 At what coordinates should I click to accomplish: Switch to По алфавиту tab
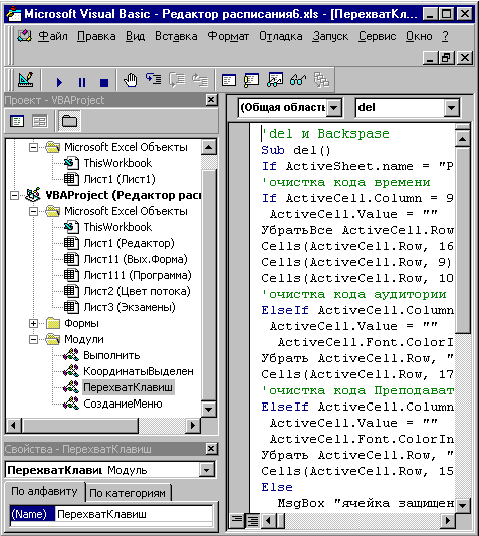(x=44, y=492)
